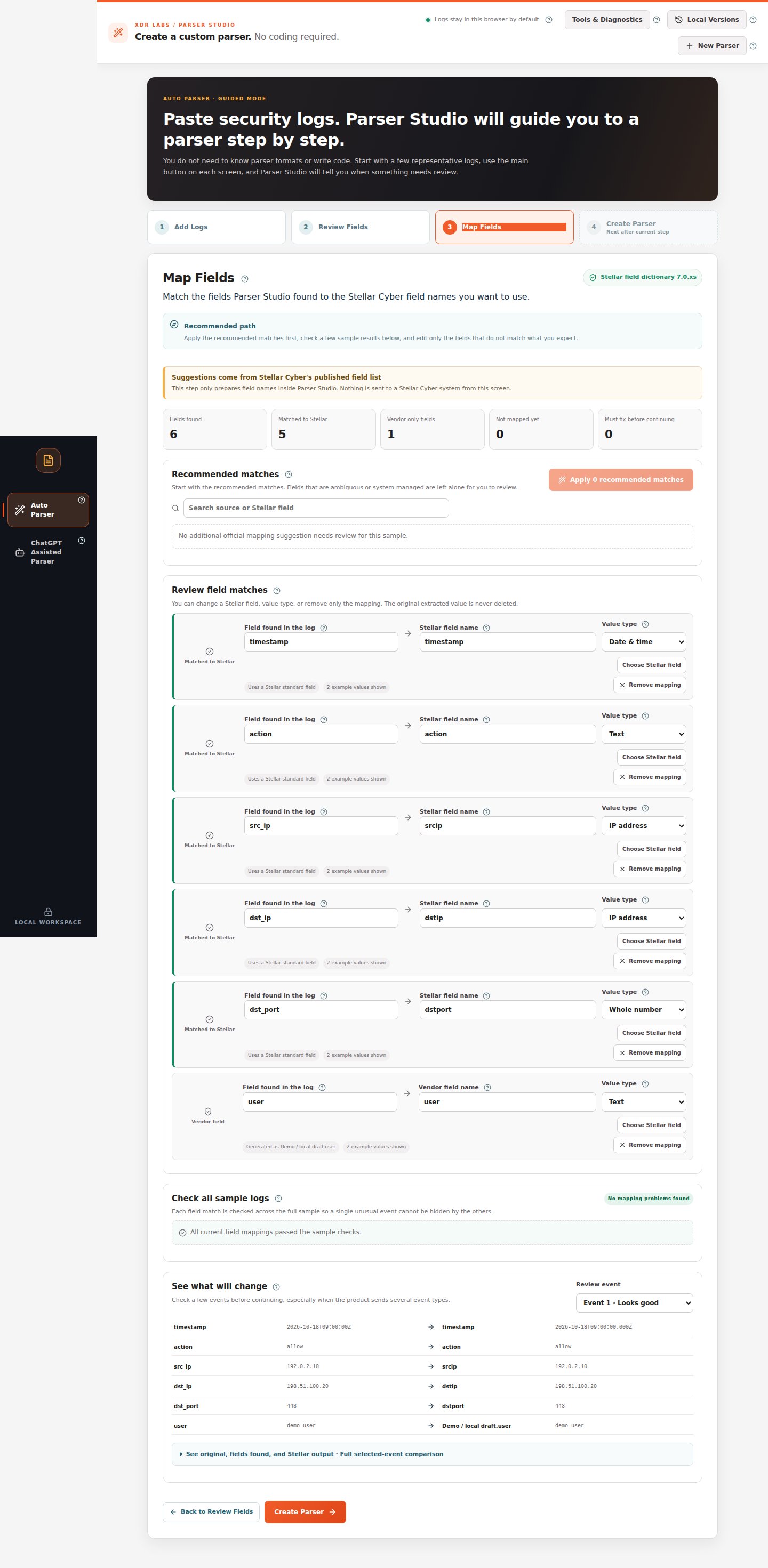Click the Search source or Stellar field box
This screenshot has width=768, height=1568.
coord(316,508)
